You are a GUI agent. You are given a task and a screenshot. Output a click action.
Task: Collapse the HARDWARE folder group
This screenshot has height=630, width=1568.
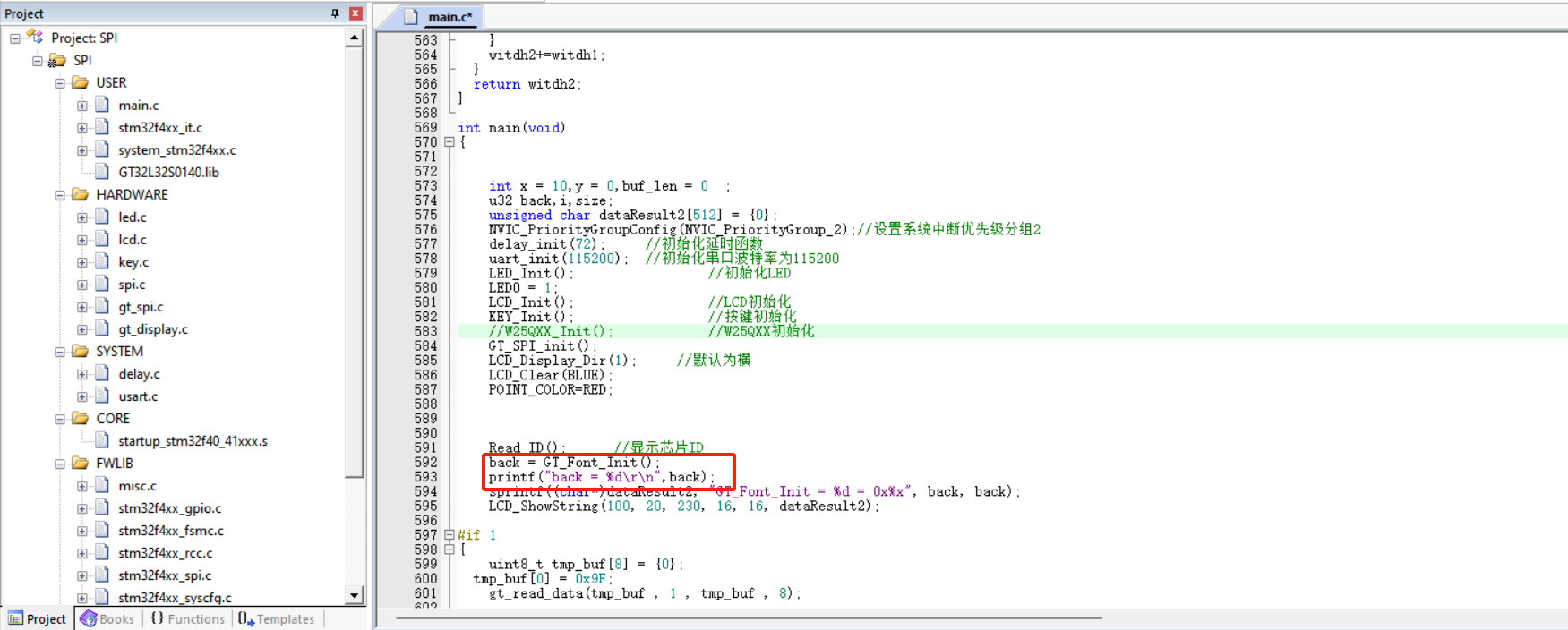(60, 195)
